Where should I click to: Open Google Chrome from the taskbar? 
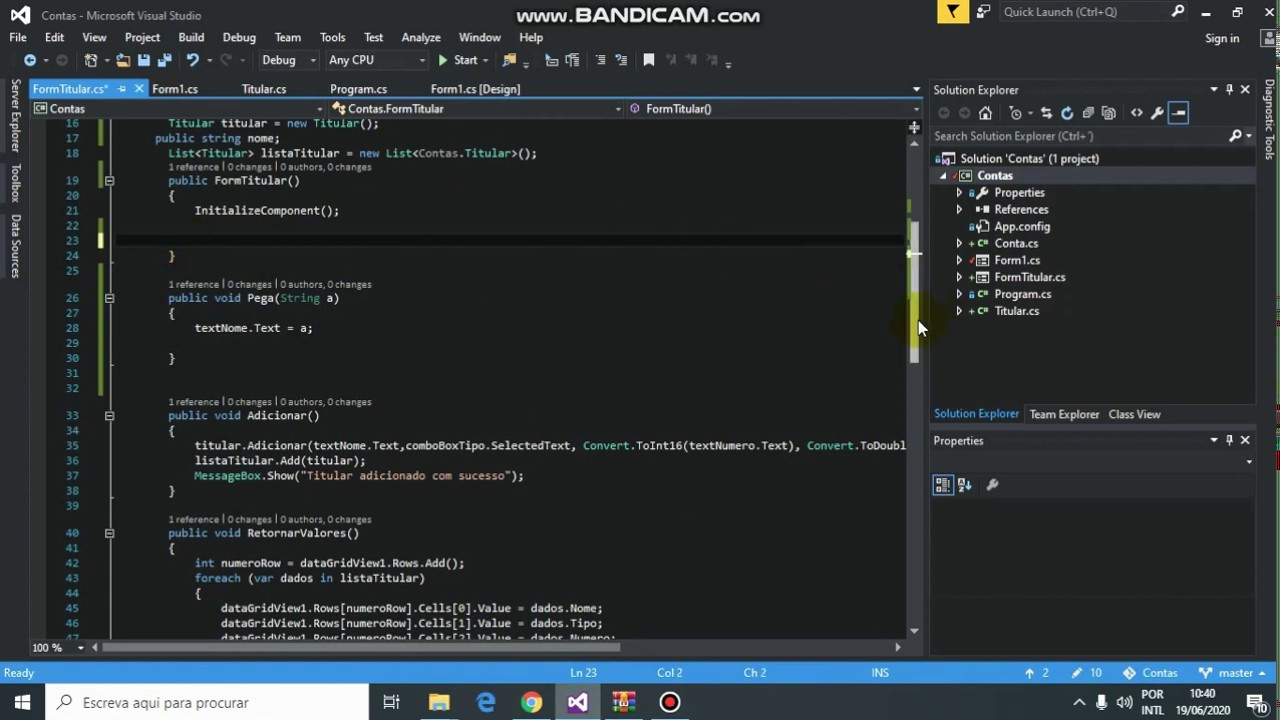[x=532, y=702]
